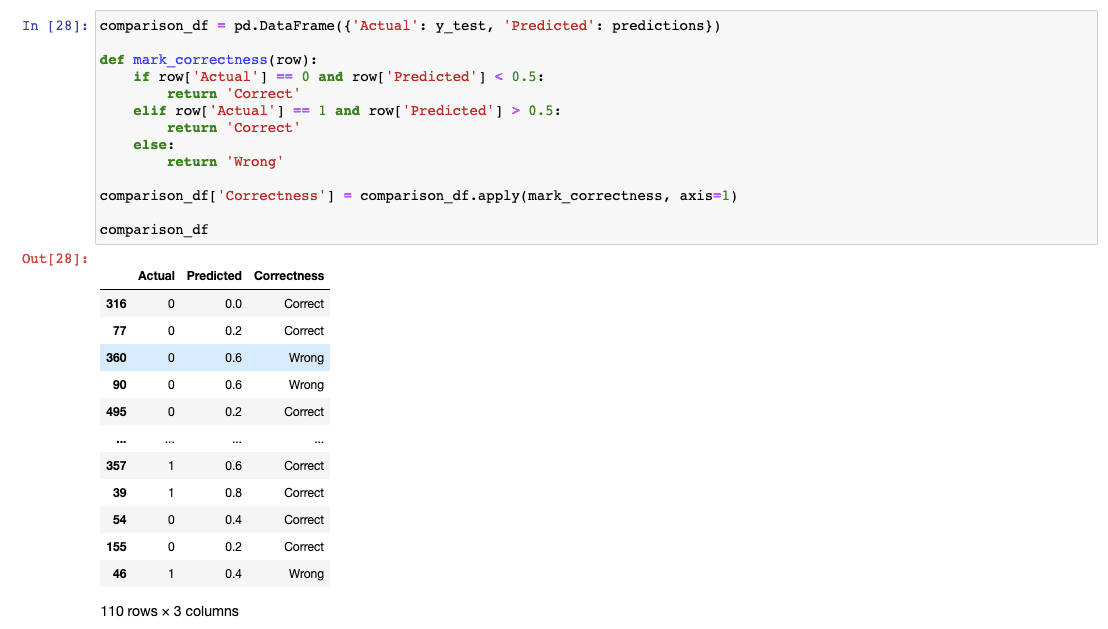
Task: Click the 0.8 predicted value in row 39
Action: 233,493
